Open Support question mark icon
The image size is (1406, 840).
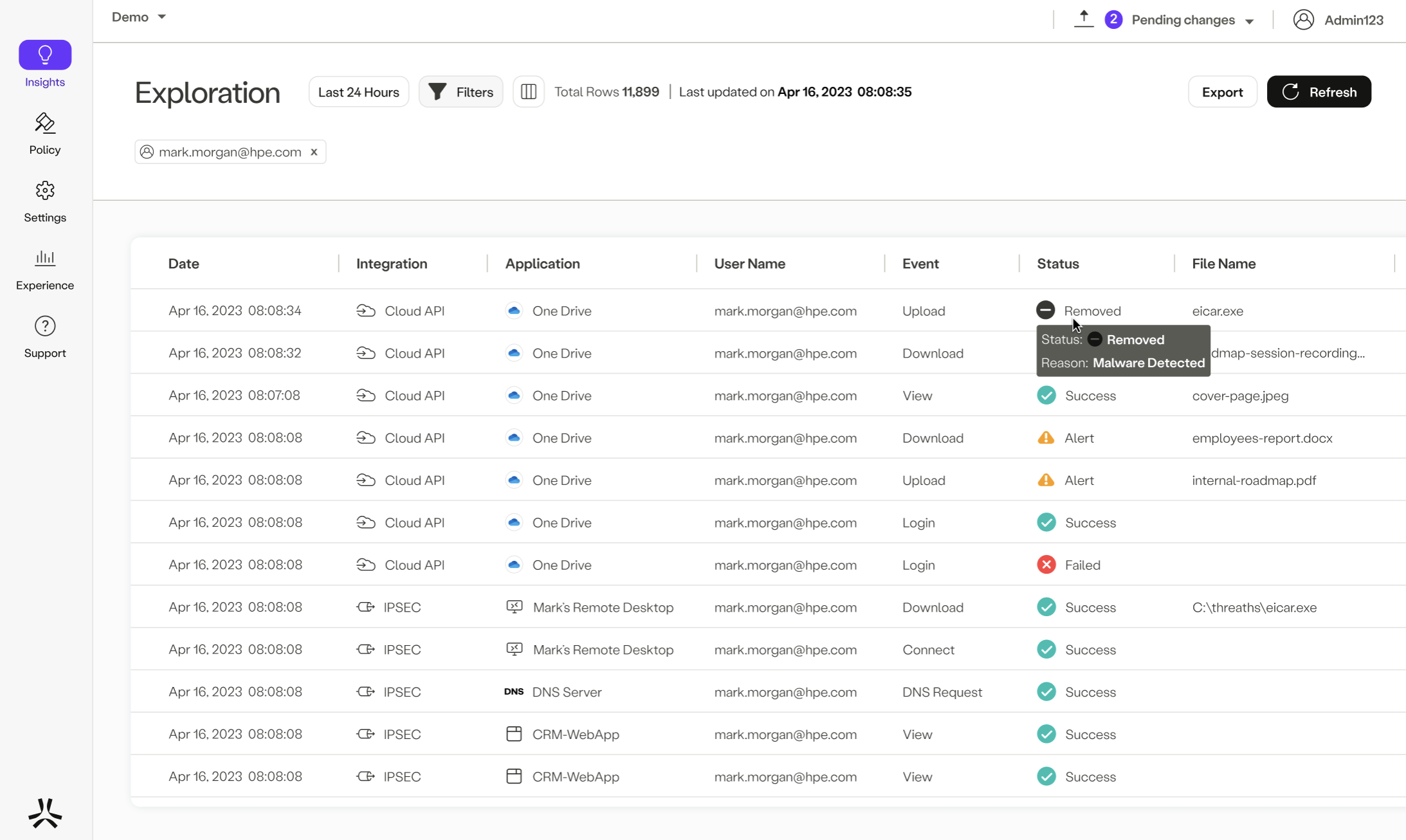45,326
